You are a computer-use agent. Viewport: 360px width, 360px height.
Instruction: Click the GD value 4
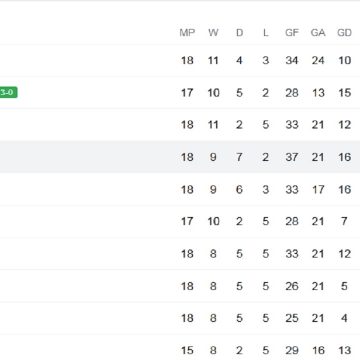point(344,318)
